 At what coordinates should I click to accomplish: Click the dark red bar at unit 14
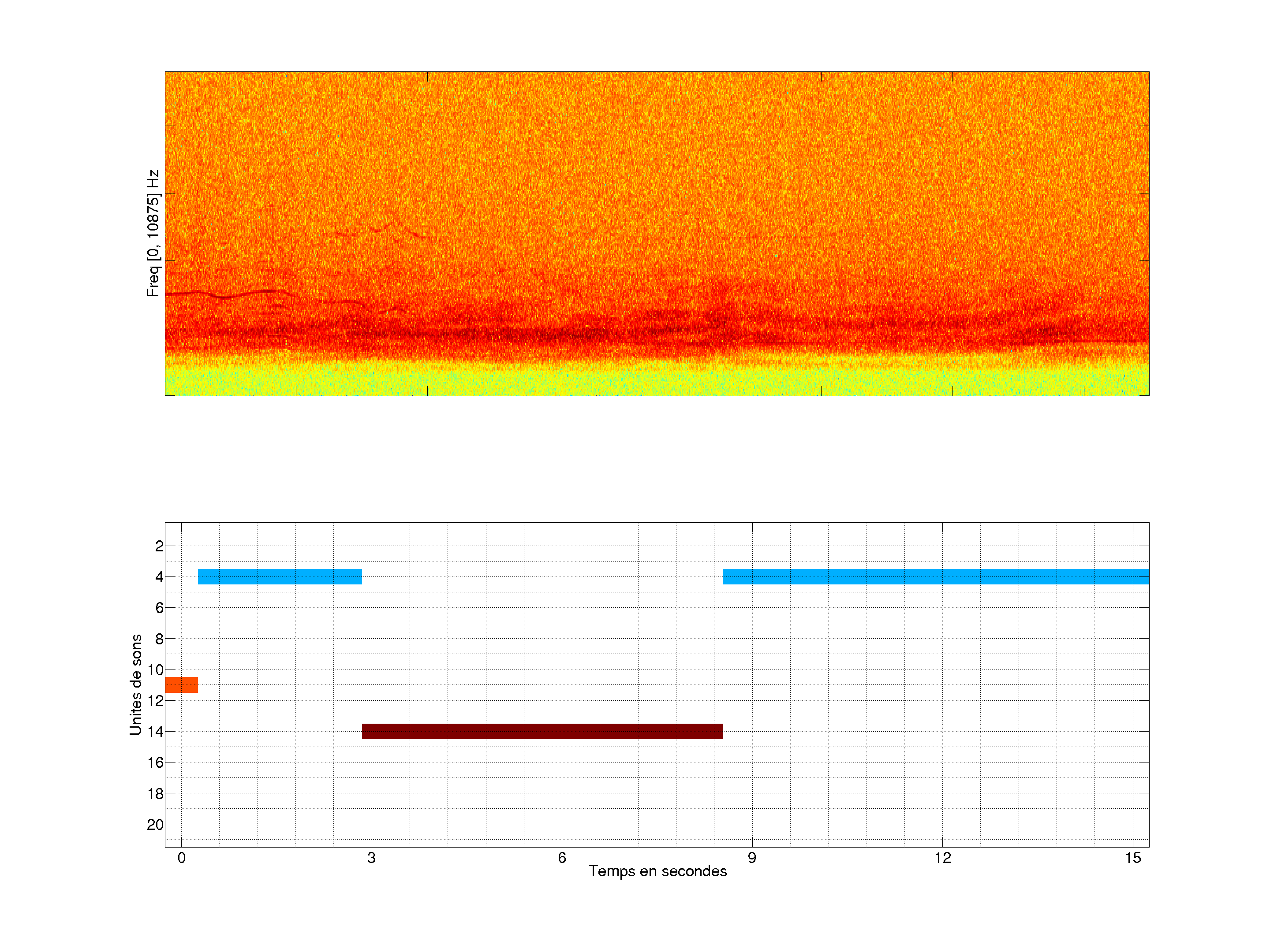tap(542, 731)
